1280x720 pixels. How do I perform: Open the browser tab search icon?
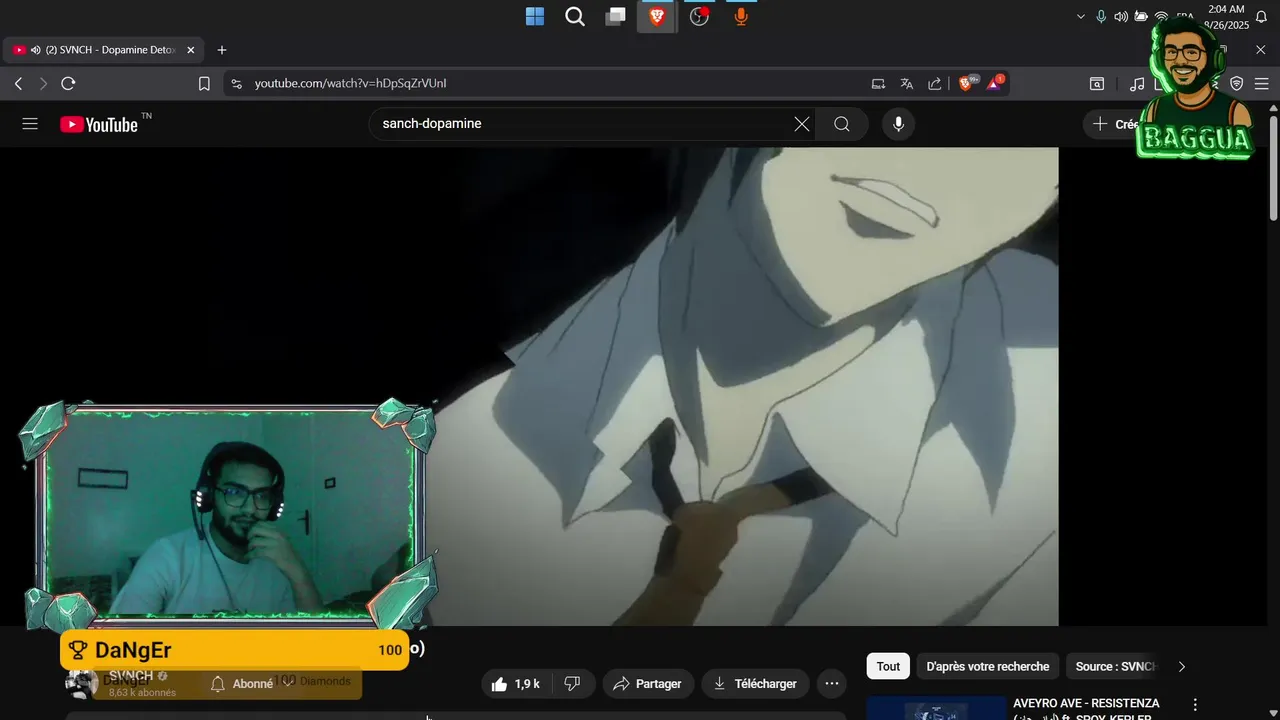tap(1097, 84)
